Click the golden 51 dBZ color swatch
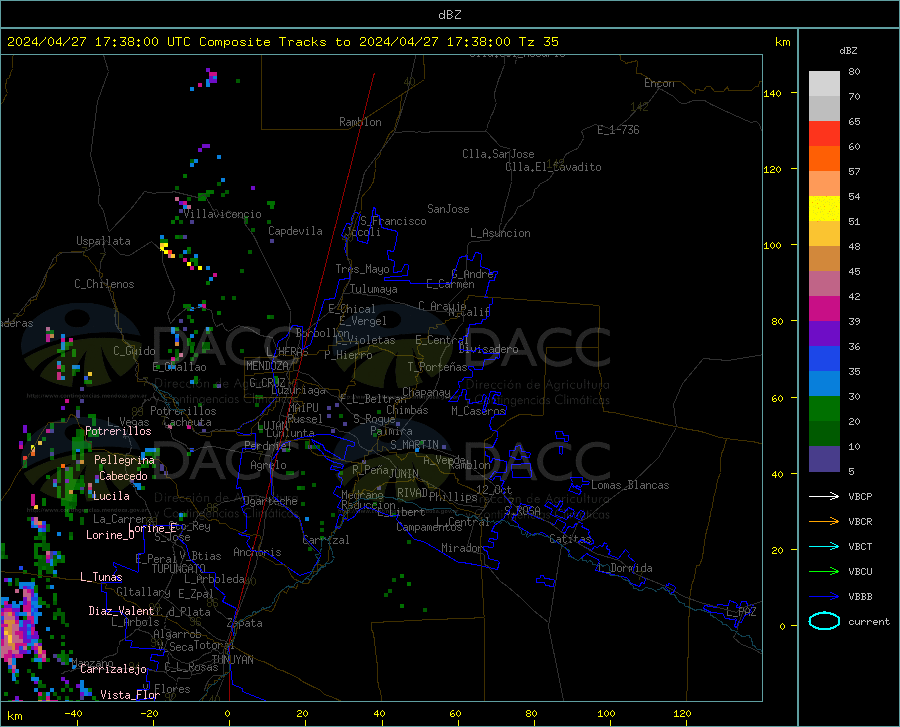 (824, 234)
